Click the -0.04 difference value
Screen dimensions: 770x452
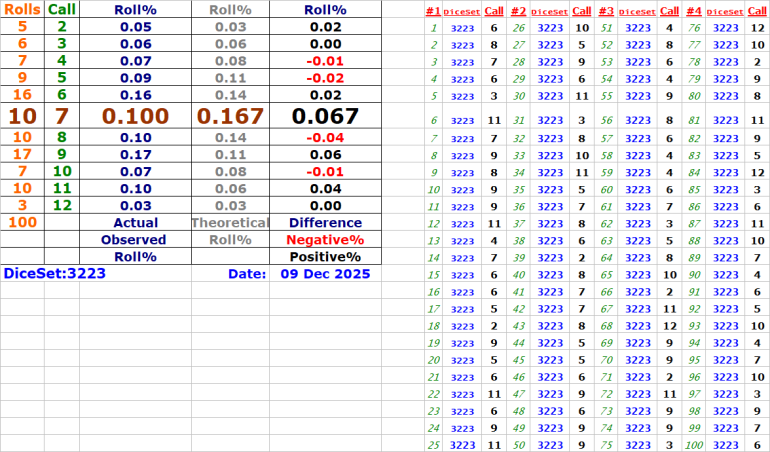click(x=325, y=137)
